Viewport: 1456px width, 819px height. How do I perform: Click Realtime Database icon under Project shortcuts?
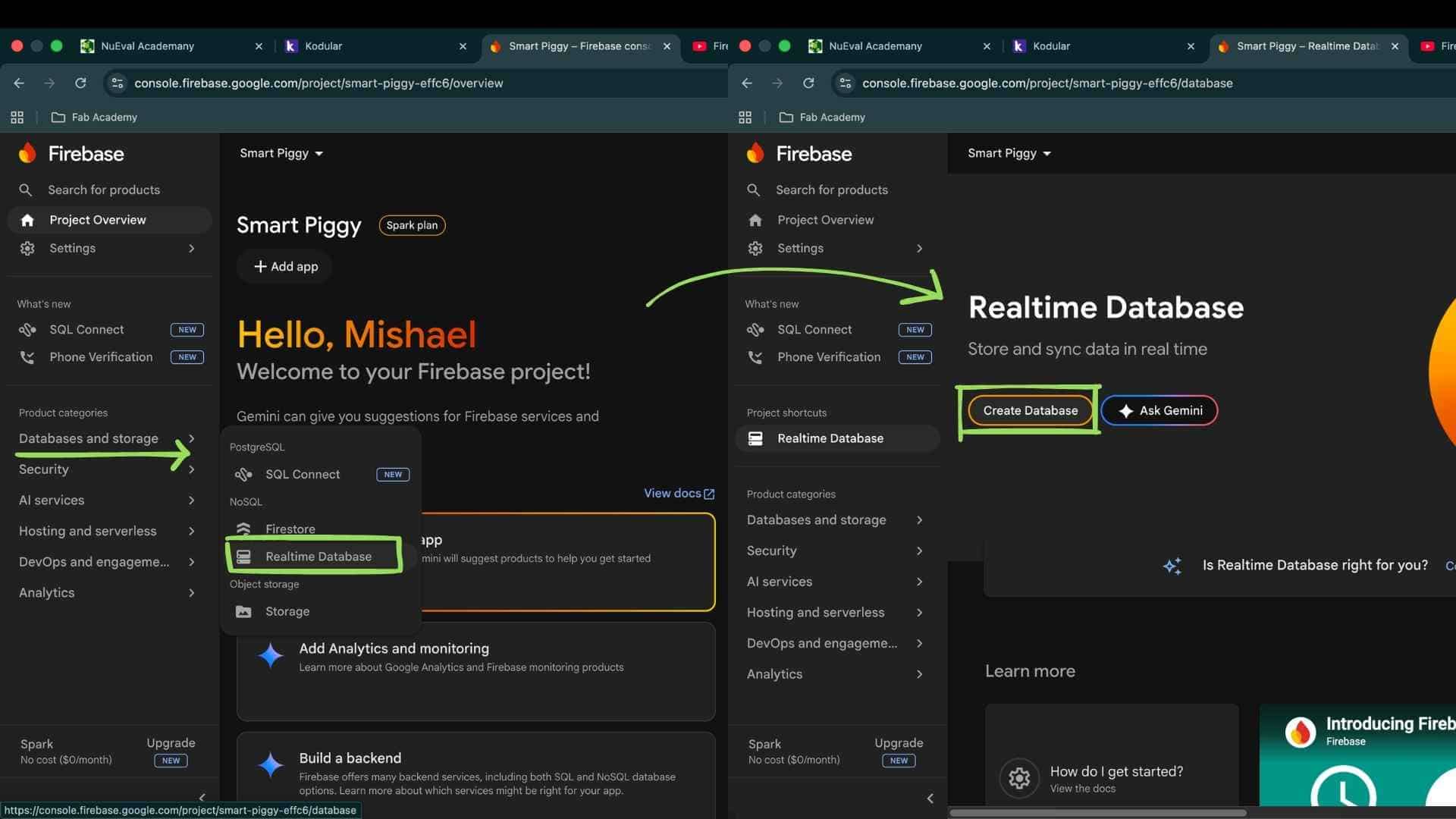click(755, 438)
